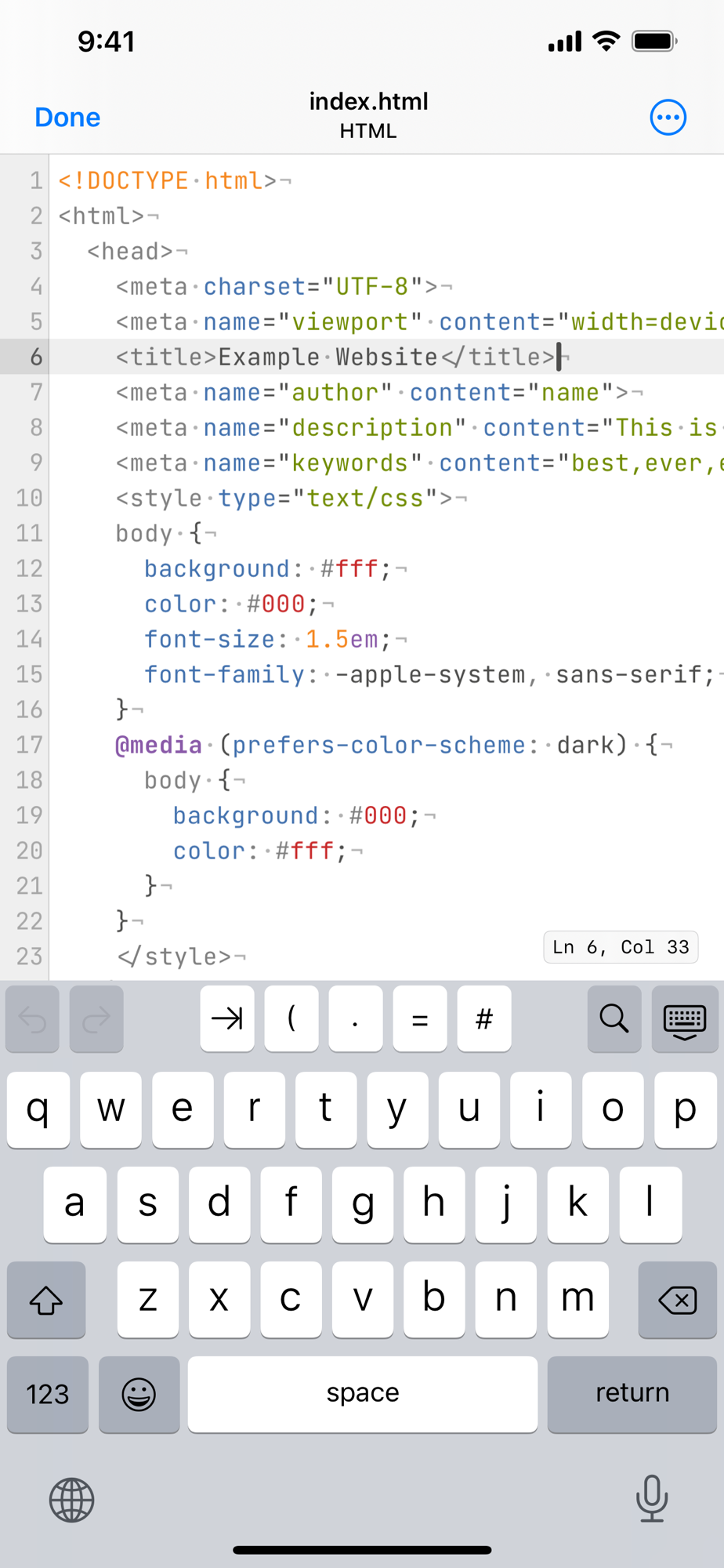Open the emoji keyboard
The width and height of the screenshot is (724, 1568).
click(x=139, y=1395)
